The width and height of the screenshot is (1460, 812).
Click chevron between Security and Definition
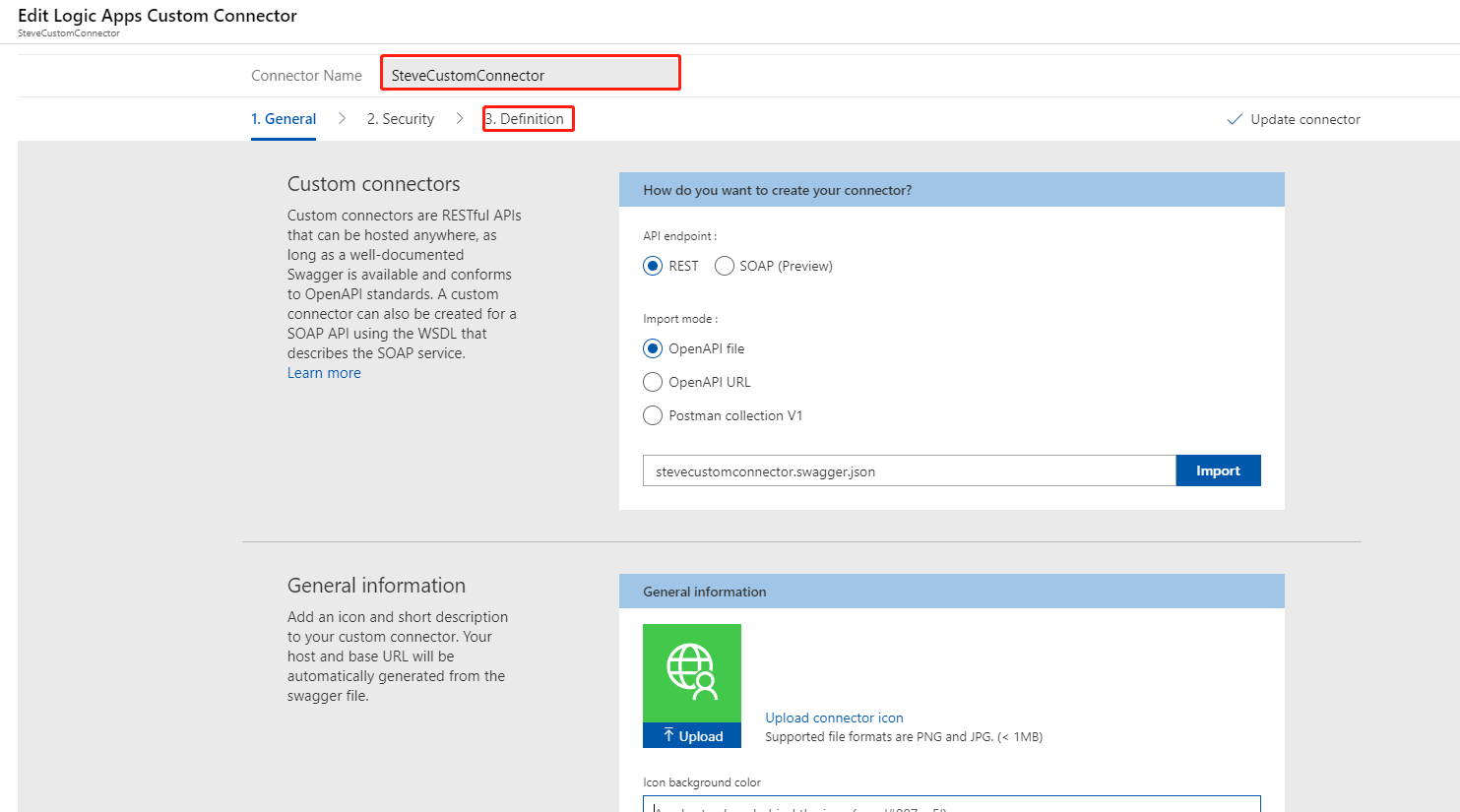pyautogui.click(x=460, y=118)
